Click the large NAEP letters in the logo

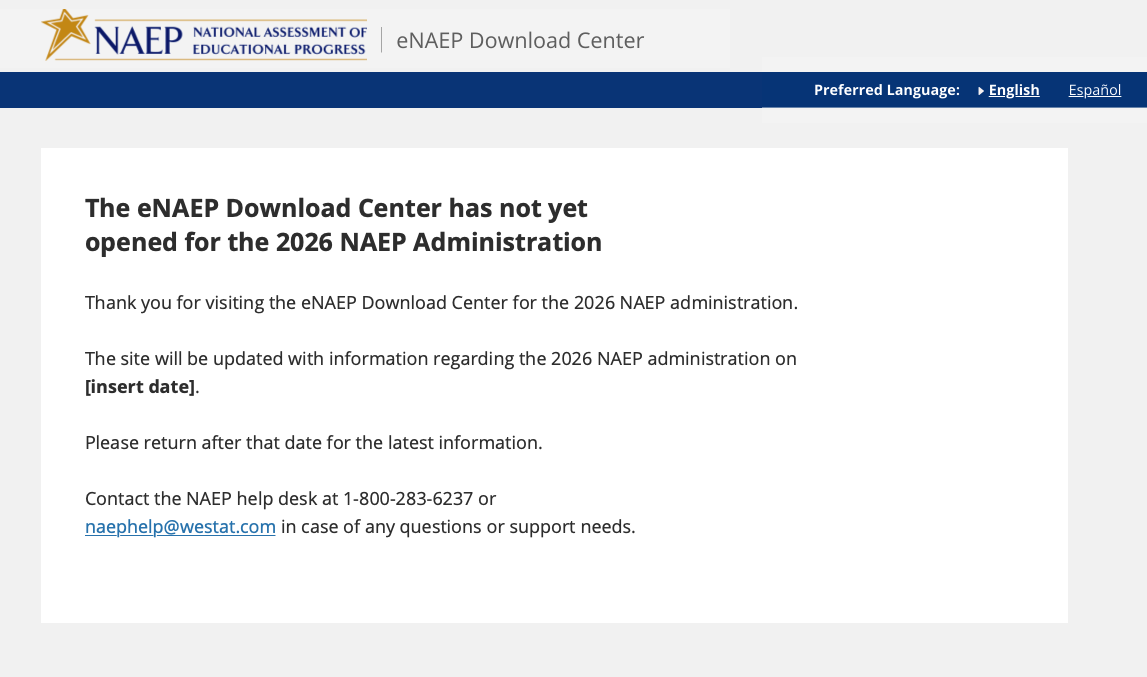point(139,41)
